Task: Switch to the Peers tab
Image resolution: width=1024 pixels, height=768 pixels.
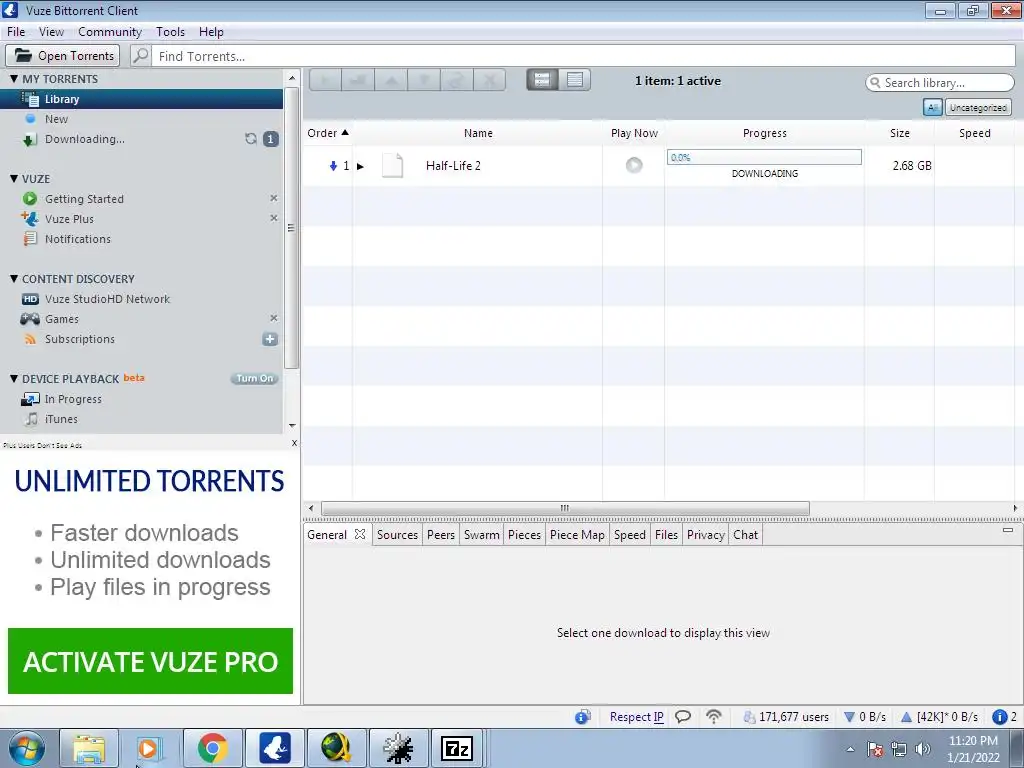Action: (x=441, y=535)
